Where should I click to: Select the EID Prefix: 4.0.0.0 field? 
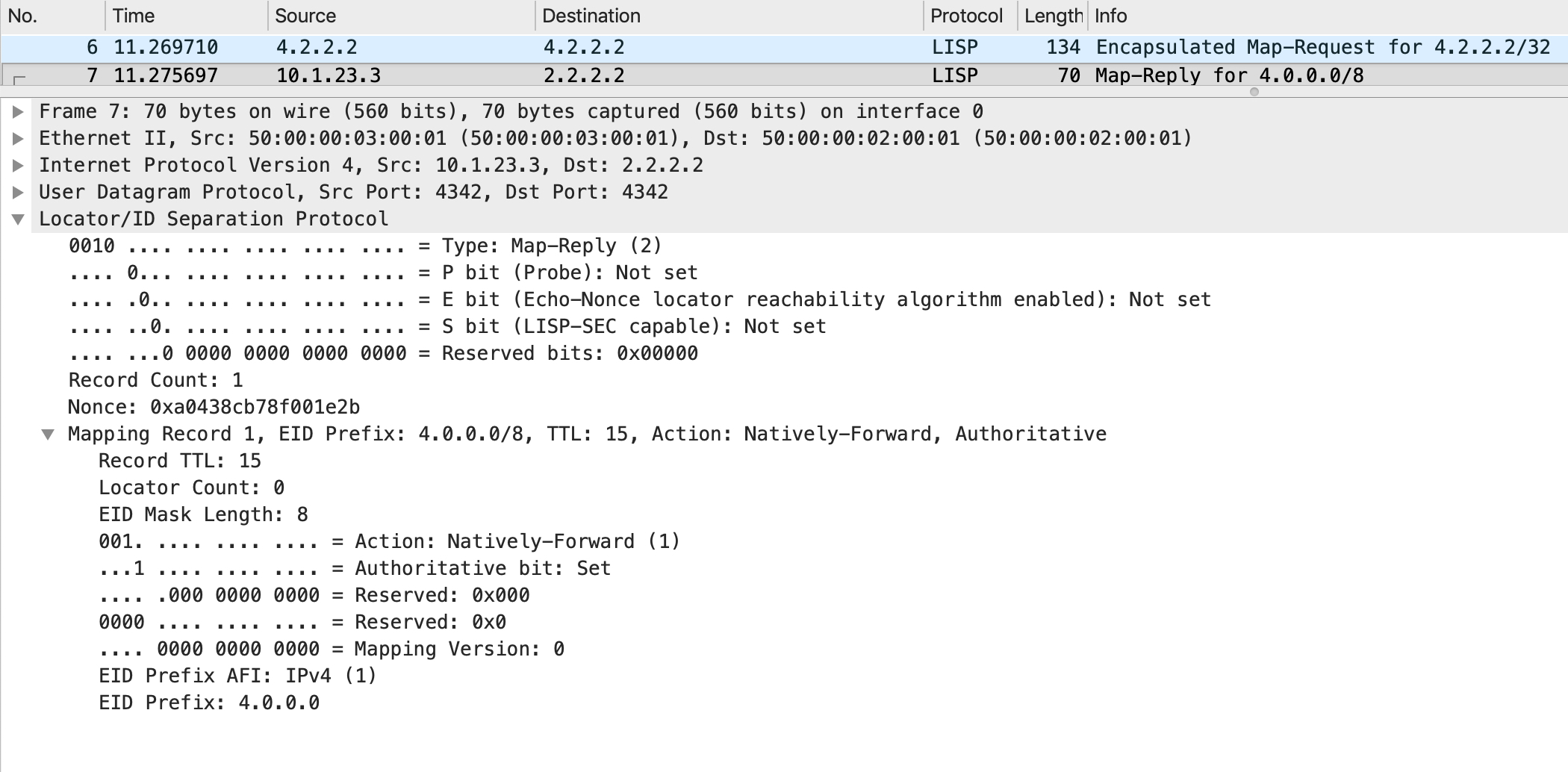click(209, 703)
